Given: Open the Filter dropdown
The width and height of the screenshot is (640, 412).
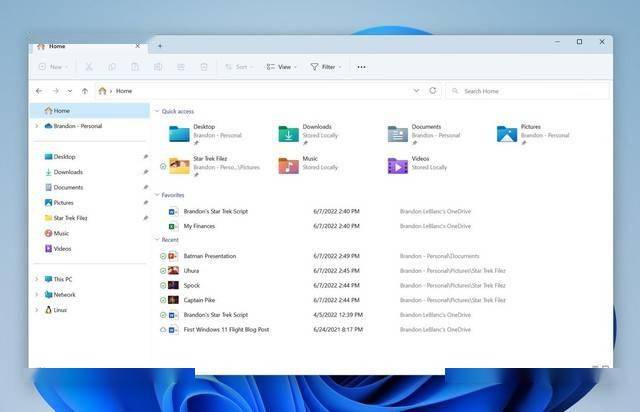Looking at the screenshot, I should [x=325, y=67].
